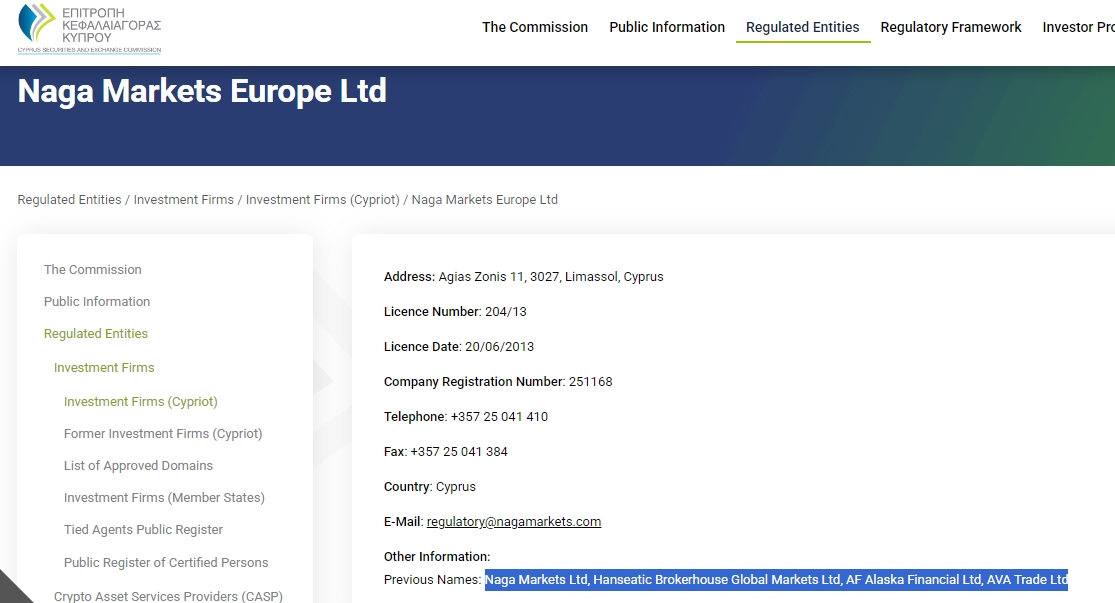Open the Regulatory Framework top menu
The image size is (1115, 603).
pos(951,27)
